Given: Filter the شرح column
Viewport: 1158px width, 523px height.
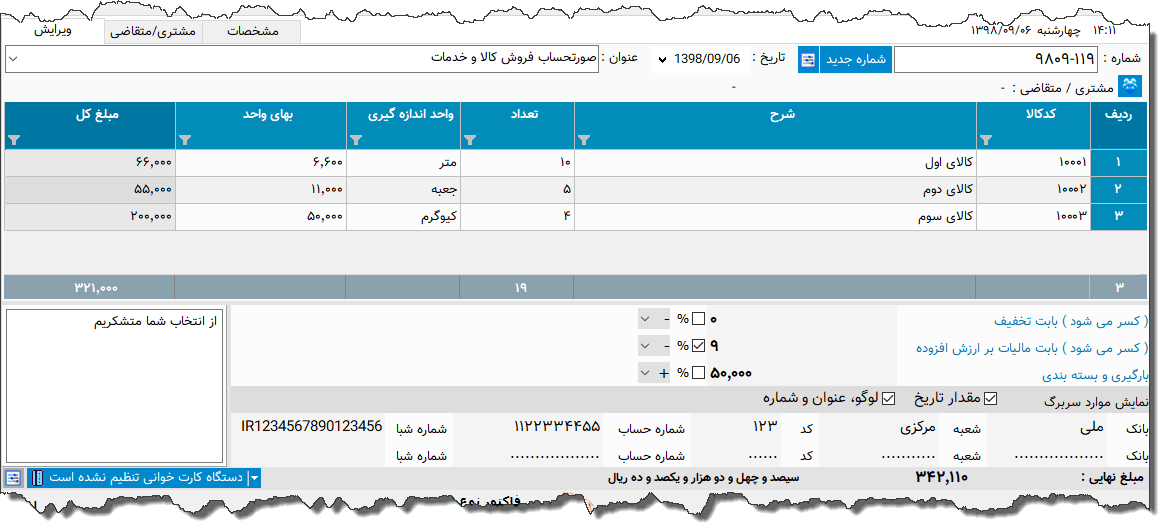Looking at the screenshot, I should click(x=583, y=140).
